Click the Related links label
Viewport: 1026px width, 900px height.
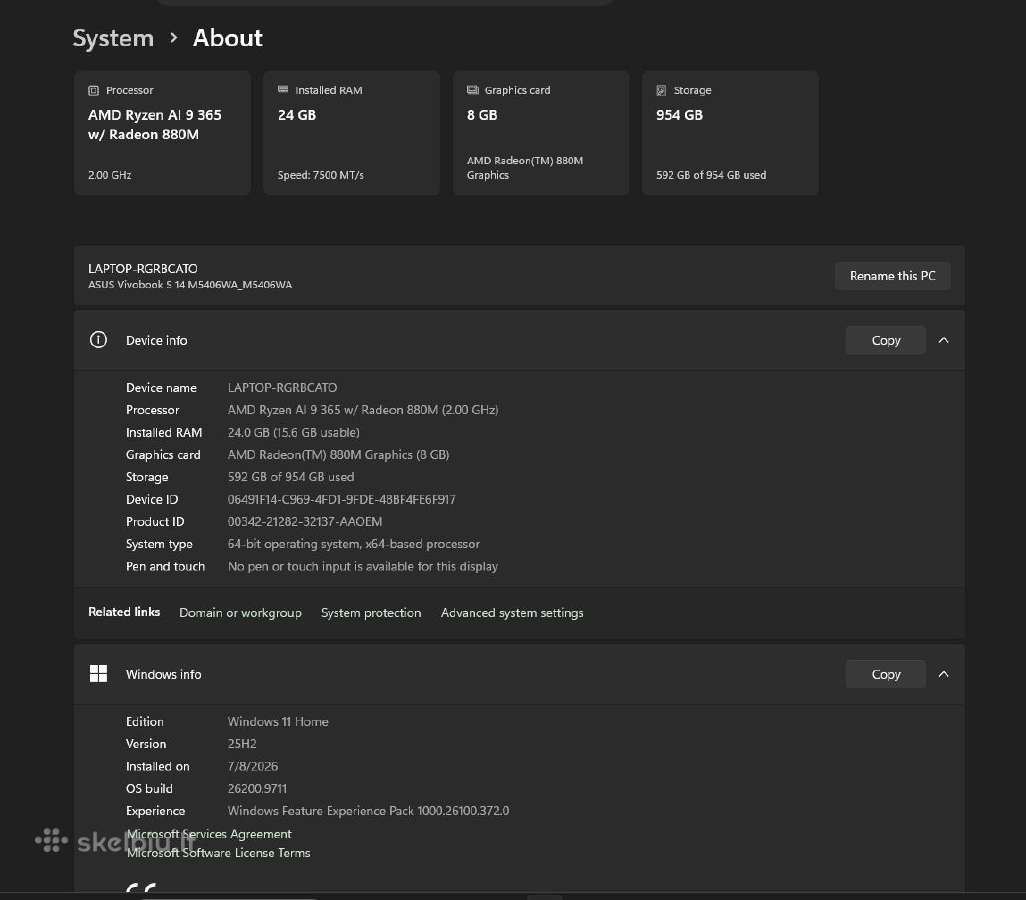[x=124, y=612]
